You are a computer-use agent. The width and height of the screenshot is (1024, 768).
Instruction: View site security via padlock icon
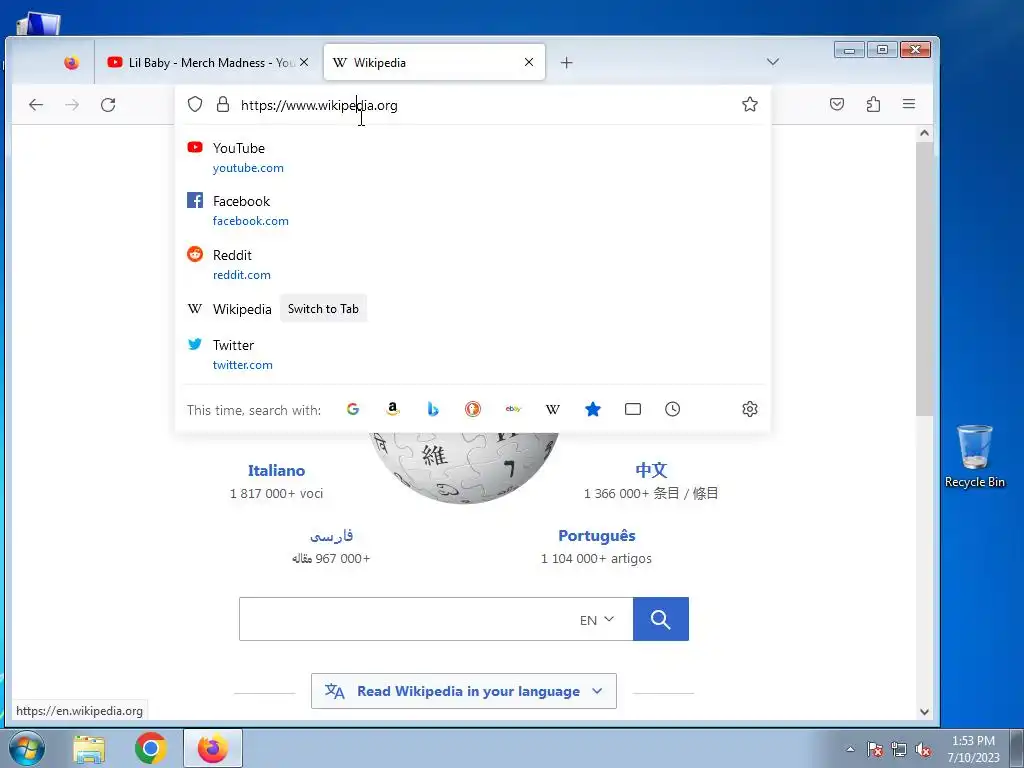tap(223, 104)
